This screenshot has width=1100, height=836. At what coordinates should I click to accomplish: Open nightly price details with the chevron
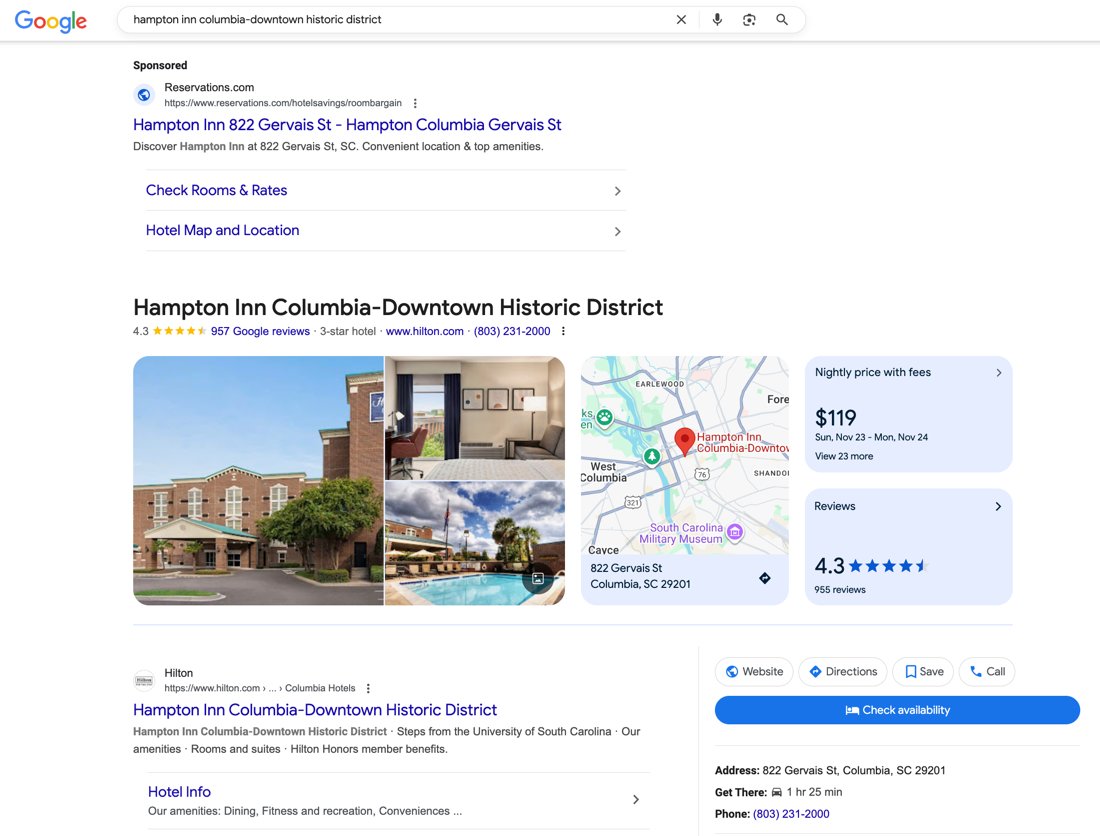click(x=997, y=372)
